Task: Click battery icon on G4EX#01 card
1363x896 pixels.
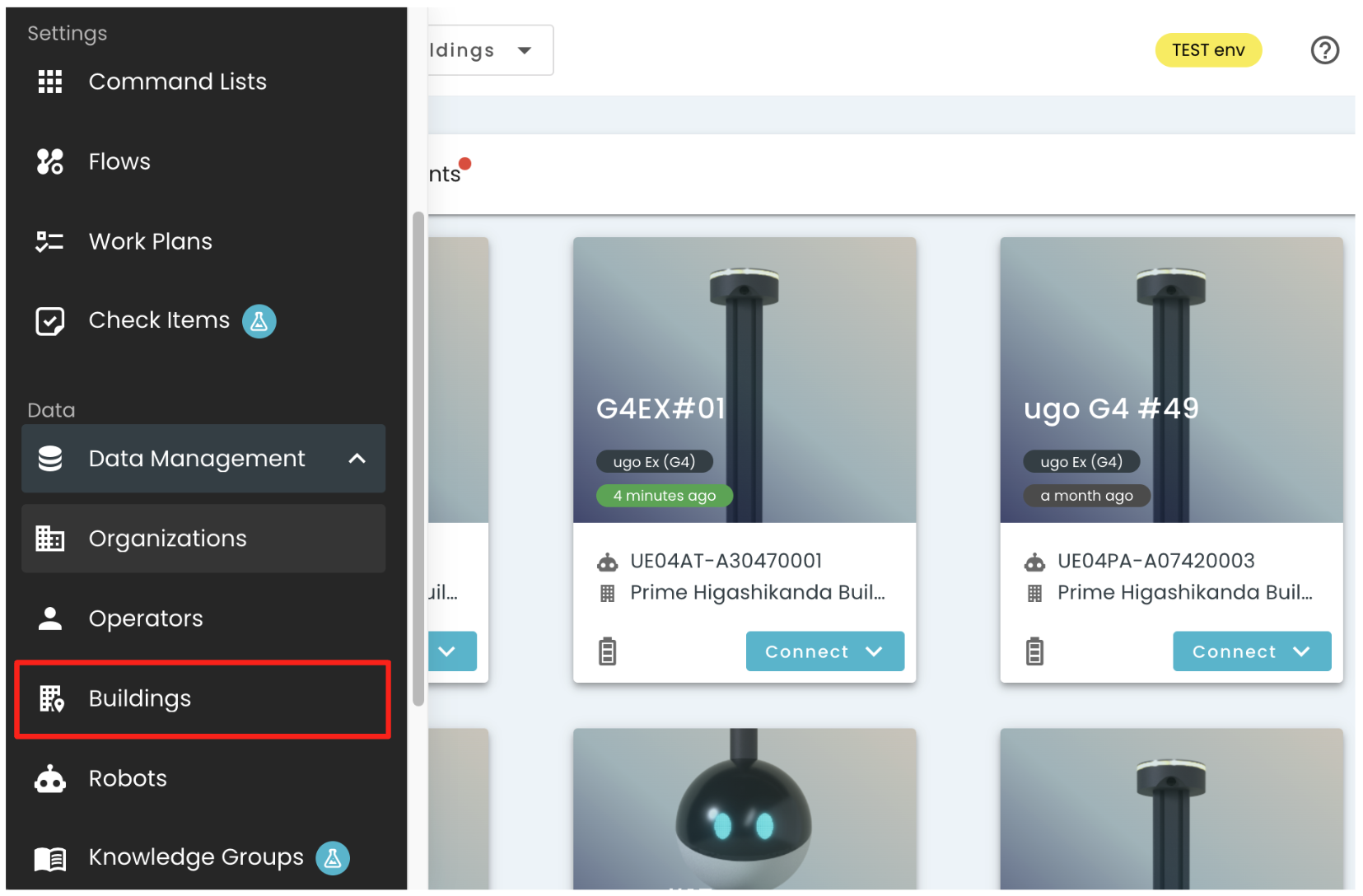Action: tap(608, 651)
